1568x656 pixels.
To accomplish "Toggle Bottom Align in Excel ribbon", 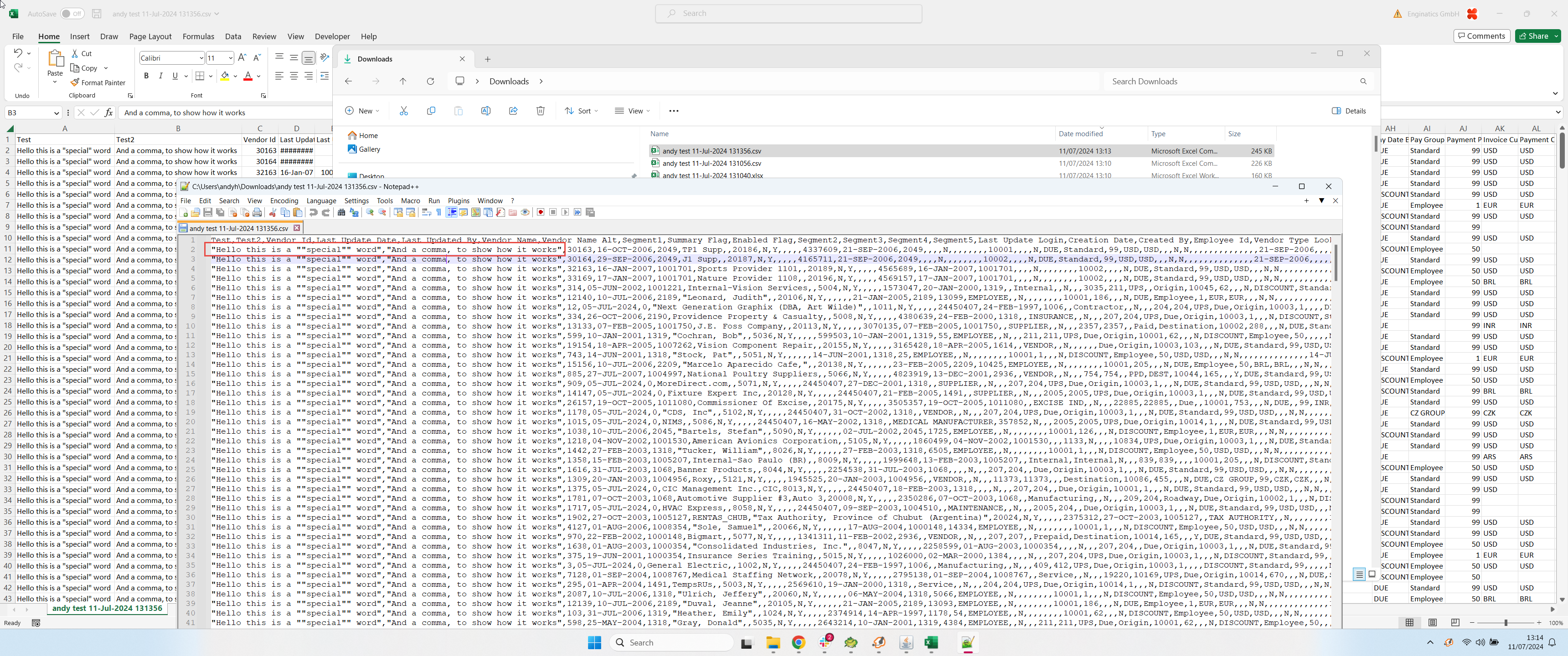I will click(309, 58).
